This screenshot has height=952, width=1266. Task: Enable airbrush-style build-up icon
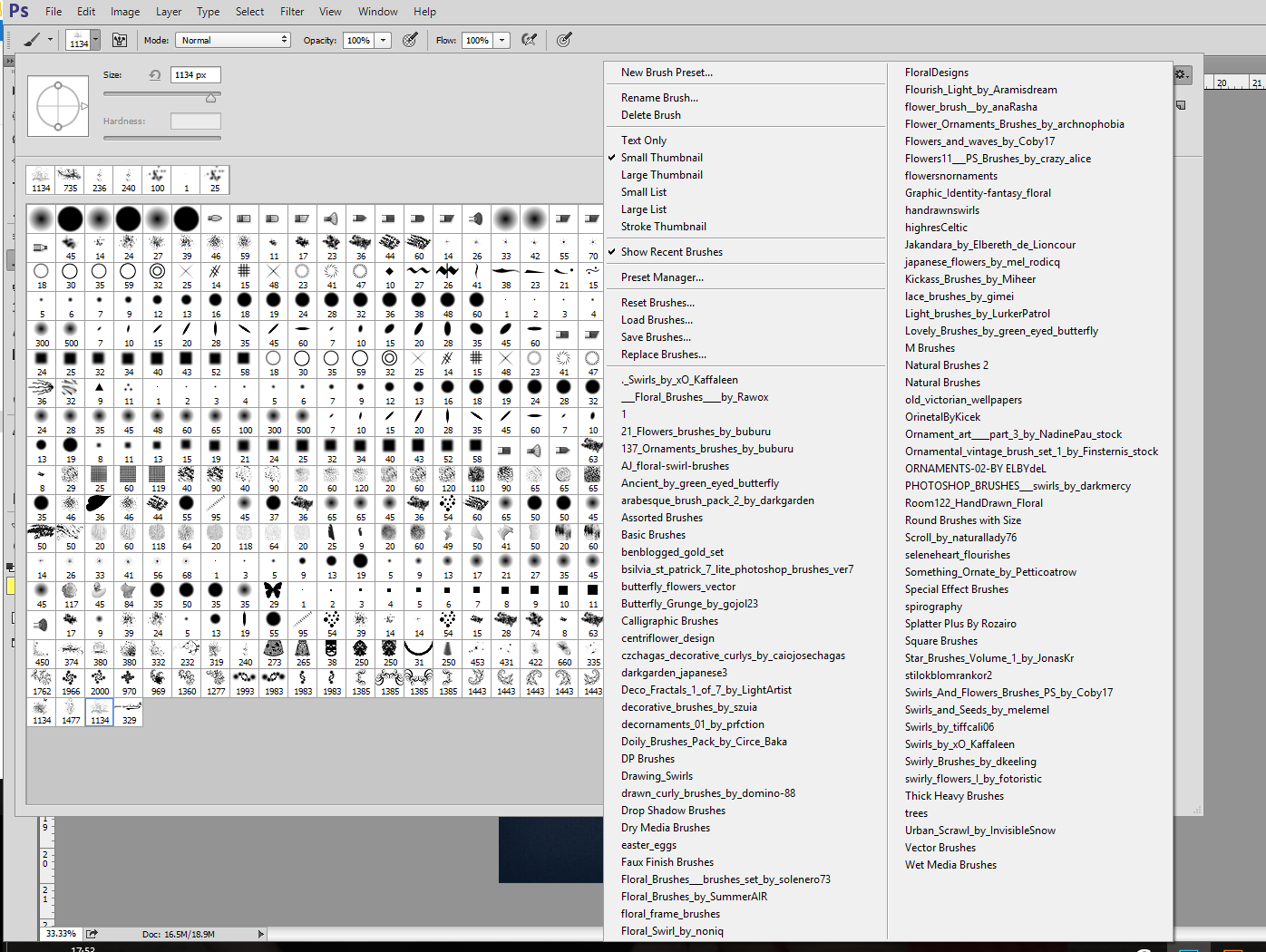pos(529,40)
